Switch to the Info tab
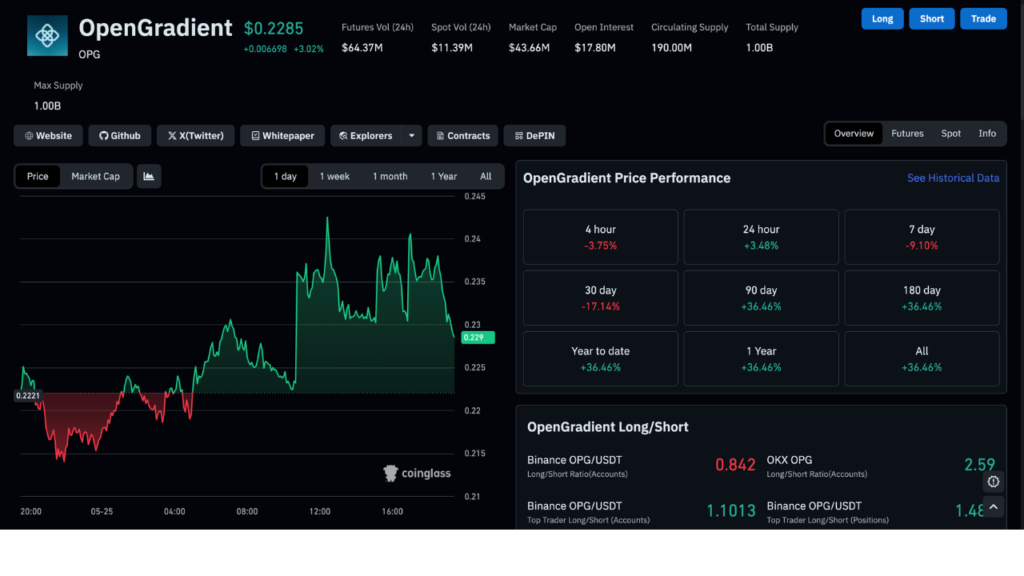The height and width of the screenshot is (576, 1024). [987, 133]
